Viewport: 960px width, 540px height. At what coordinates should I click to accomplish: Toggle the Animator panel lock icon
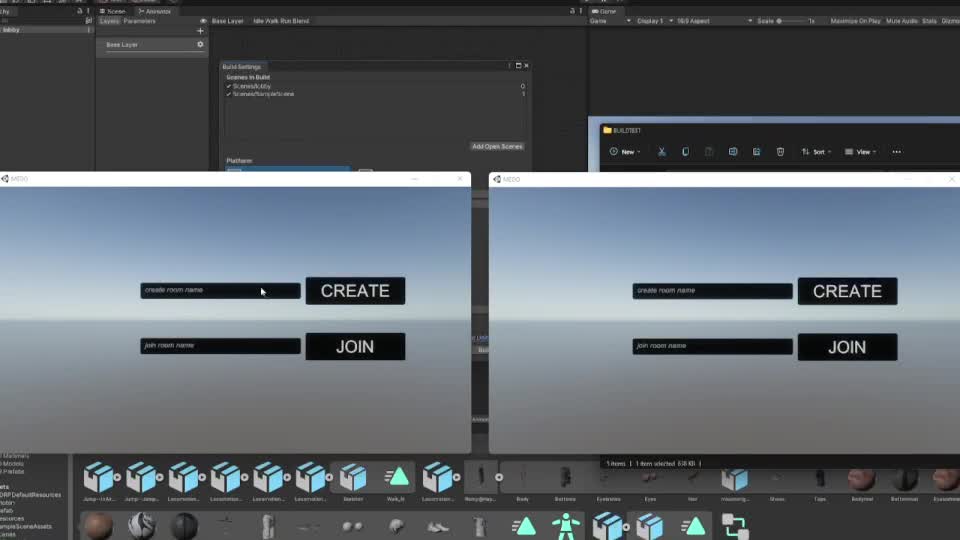(572, 11)
